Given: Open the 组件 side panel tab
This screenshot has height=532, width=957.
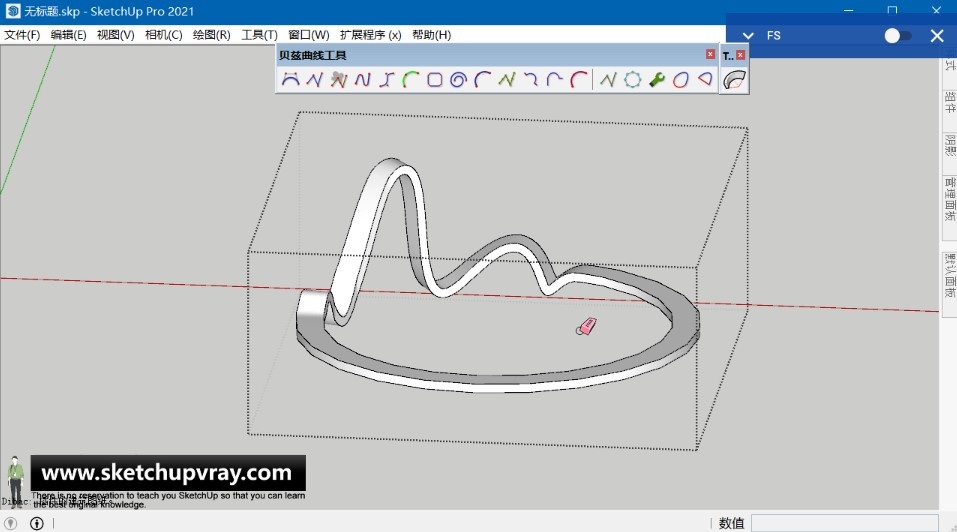Looking at the screenshot, I should [950, 101].
